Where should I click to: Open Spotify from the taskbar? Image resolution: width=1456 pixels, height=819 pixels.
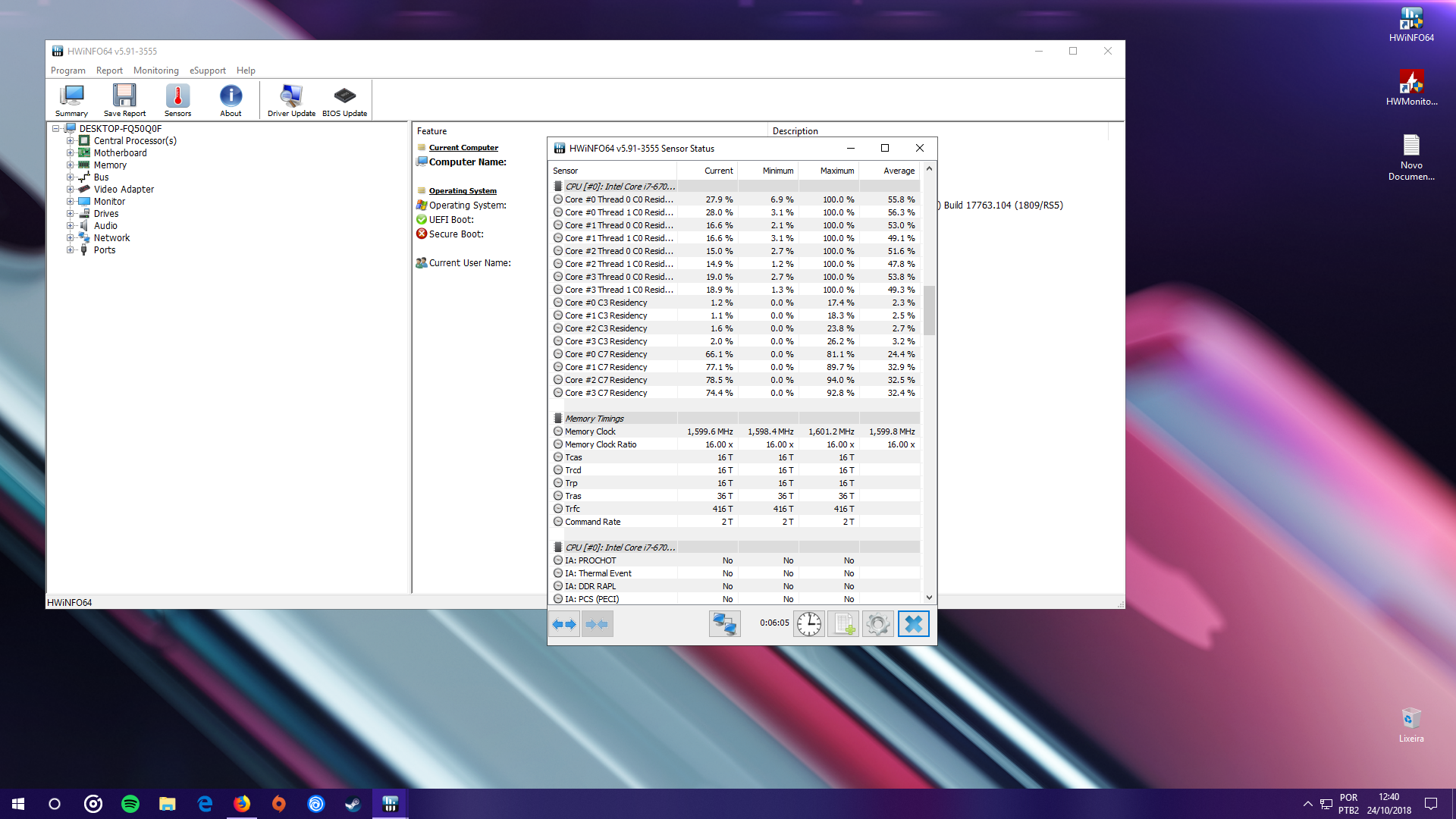pyautogui.click(x=130, y=804)
